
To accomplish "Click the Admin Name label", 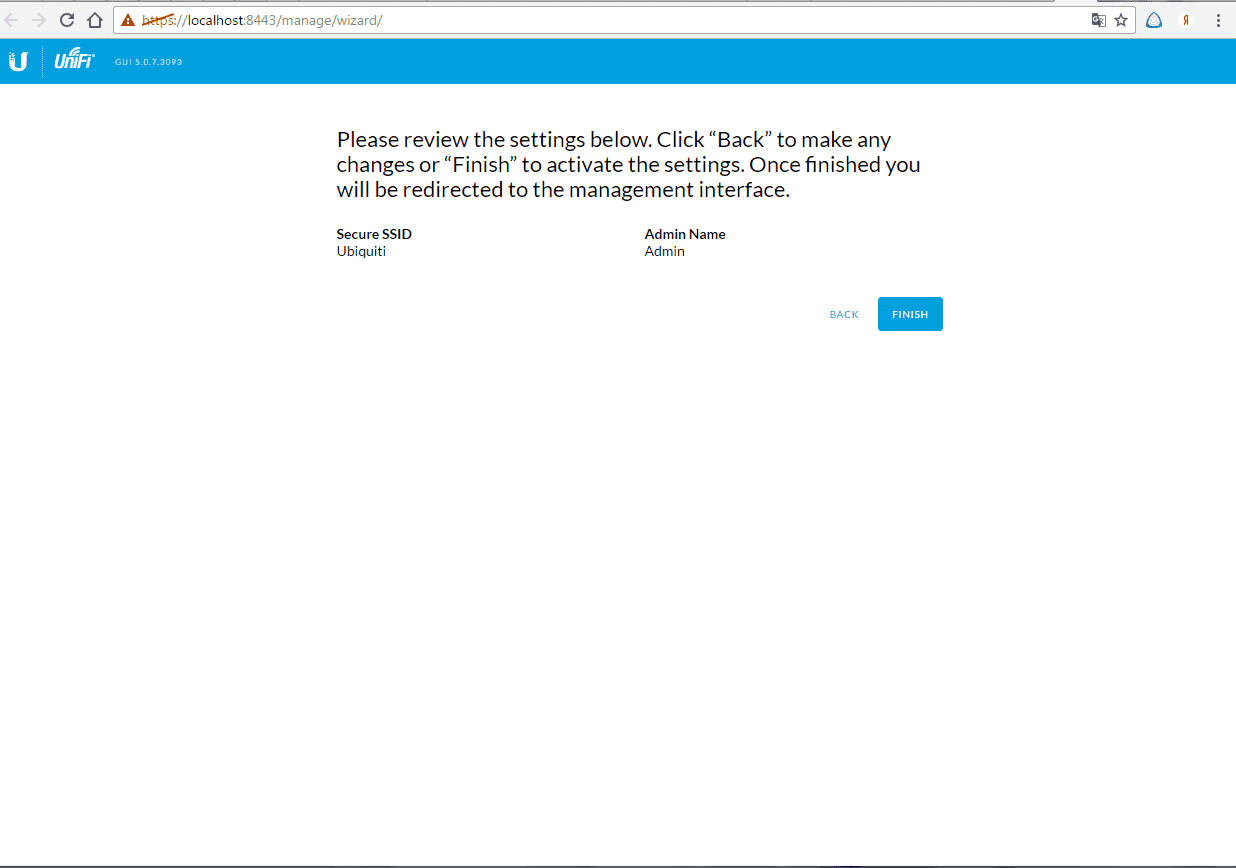I will pyautogui.click(x=685, y=234).
